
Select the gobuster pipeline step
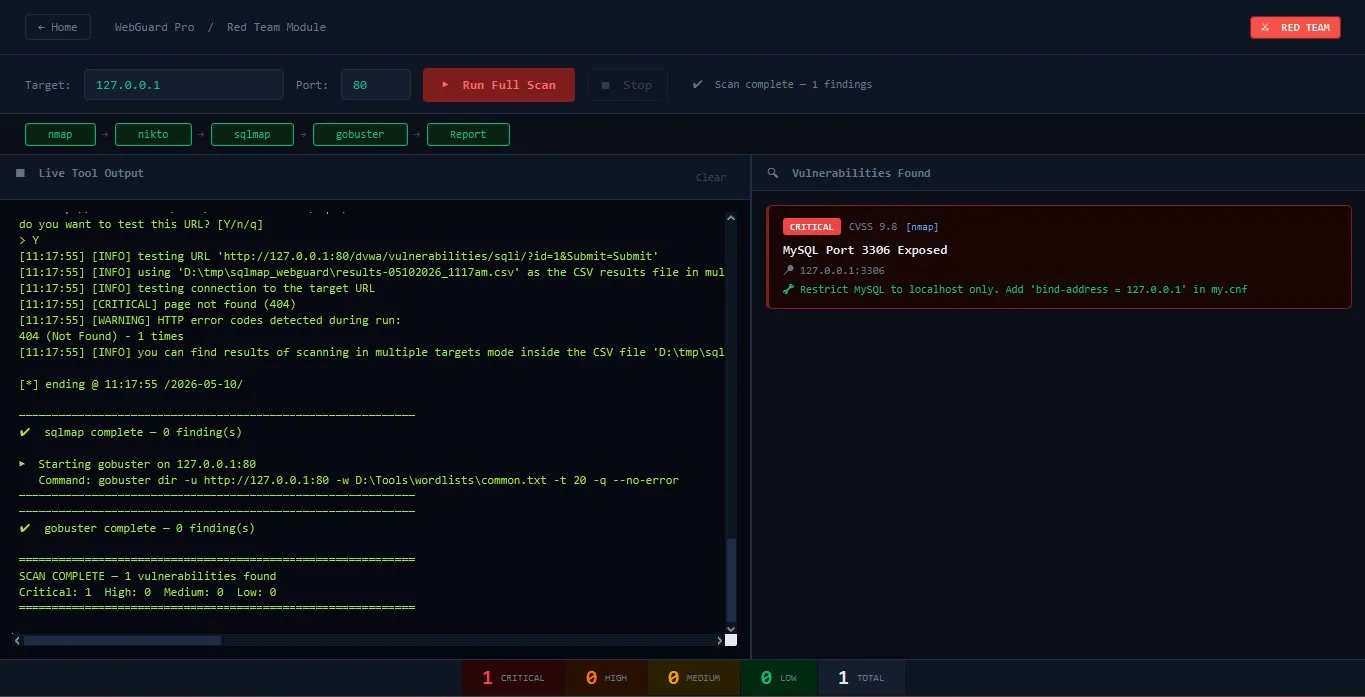tap(360, 134)
